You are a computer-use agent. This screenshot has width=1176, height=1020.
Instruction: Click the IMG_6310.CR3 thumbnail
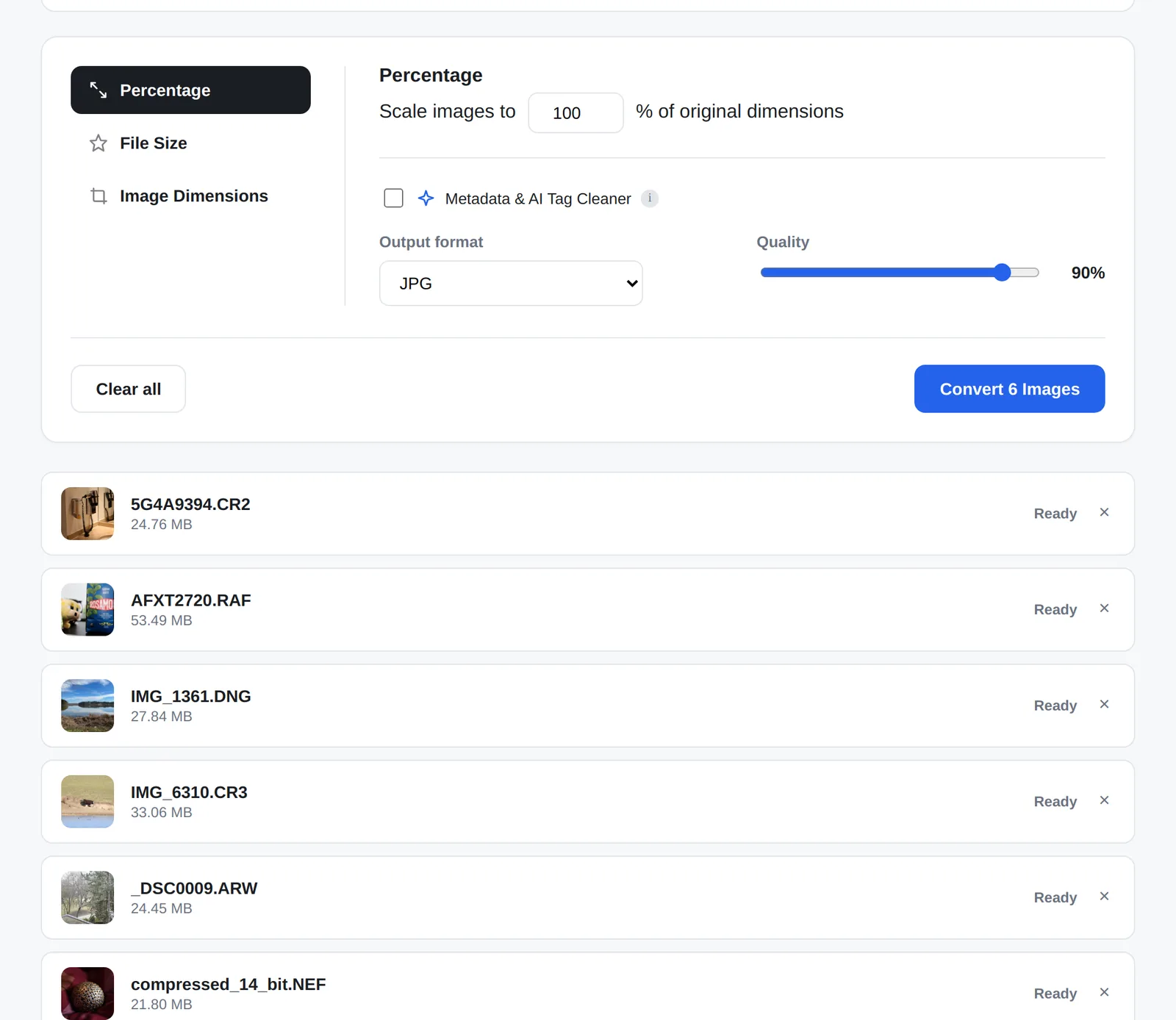click(87, 802)
